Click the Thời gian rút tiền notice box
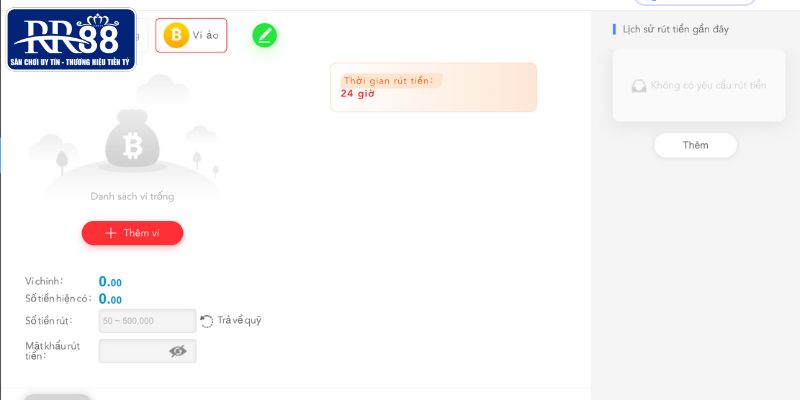Screen dimensions: 800x400 433,87
